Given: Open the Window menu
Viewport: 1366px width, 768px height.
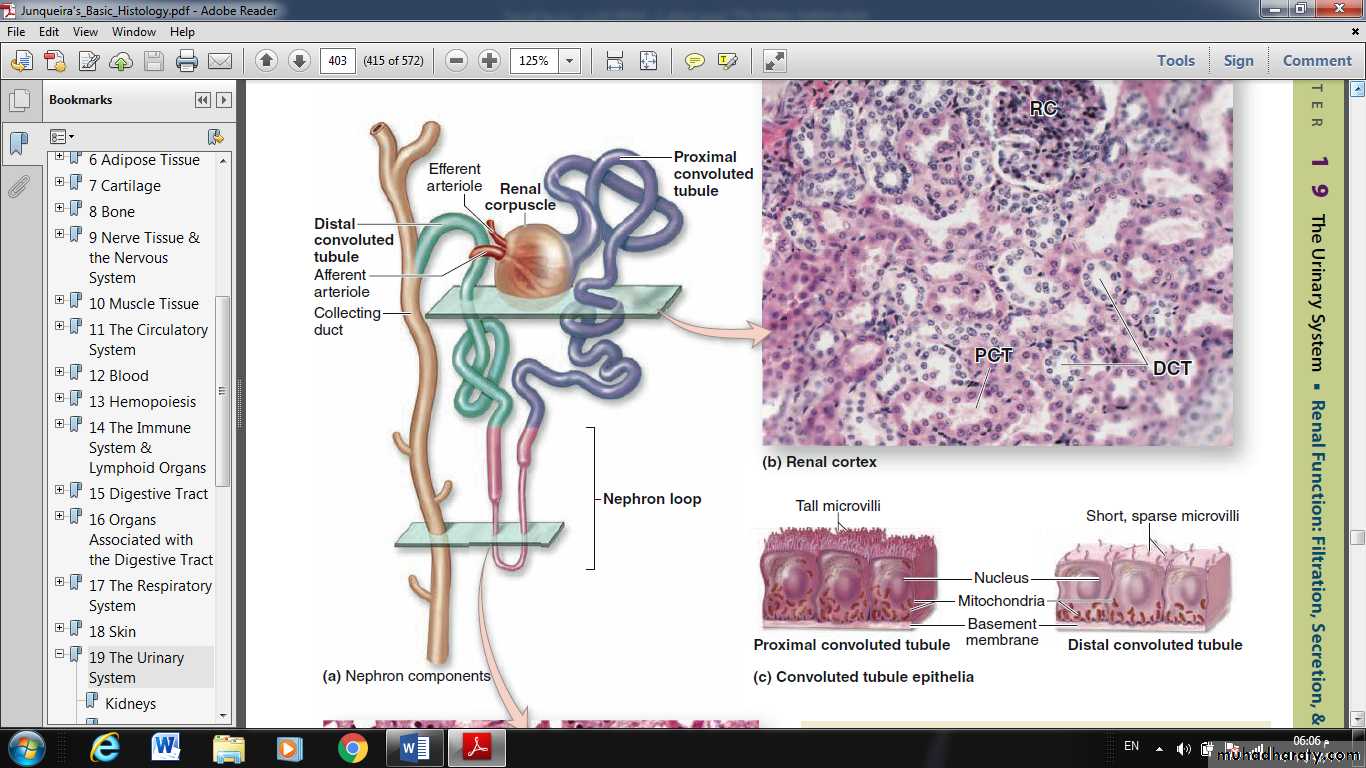Looking at the screenshot, I should (x=133, y=32).
